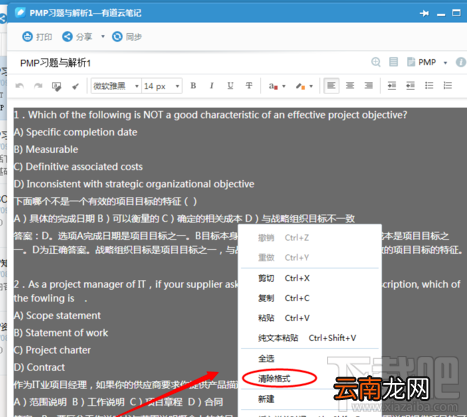Toggle italic formatting

(212, 86)
